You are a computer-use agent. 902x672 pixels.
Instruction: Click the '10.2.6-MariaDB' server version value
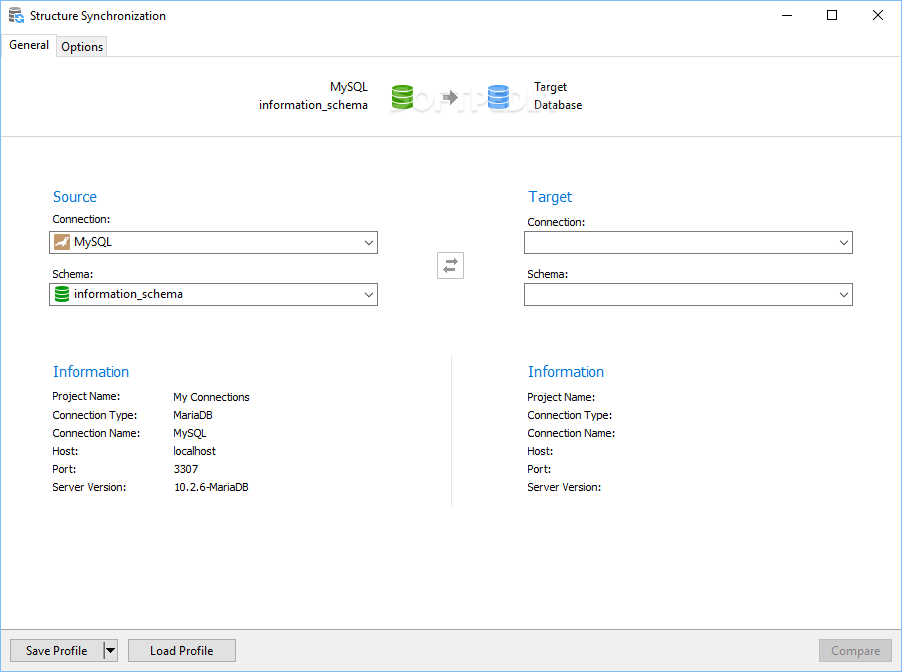[x=211, y=487]
